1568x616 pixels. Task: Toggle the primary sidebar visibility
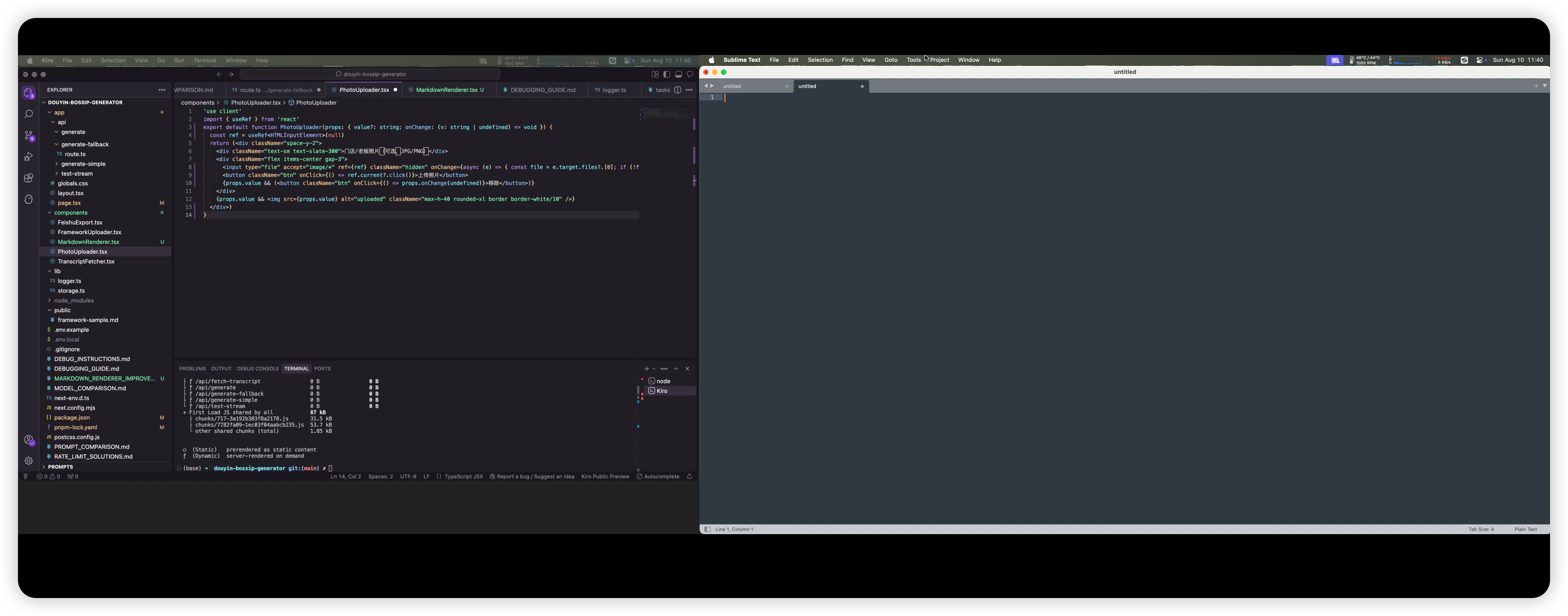pyautogui.click(x=667, y=74)
